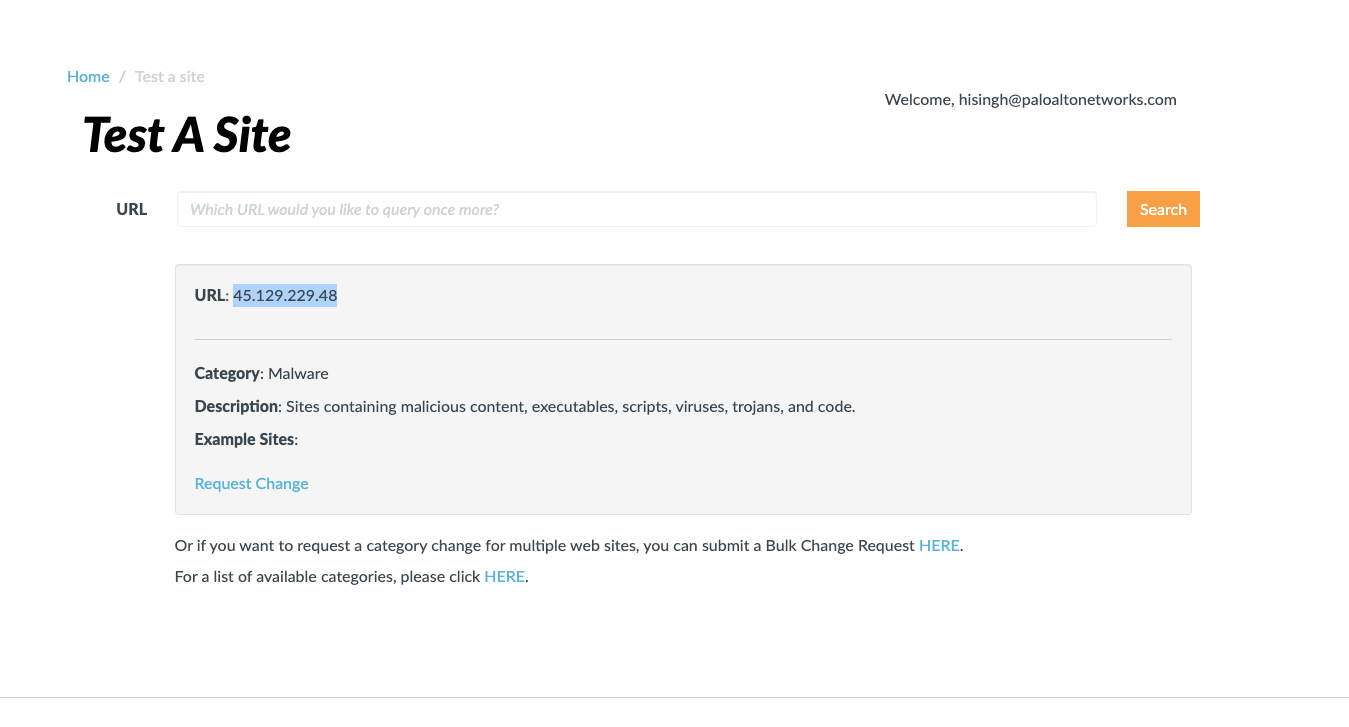Select the Category Malware result text
The width and height of the screenshot is (1349, 727).
(261, 373)
